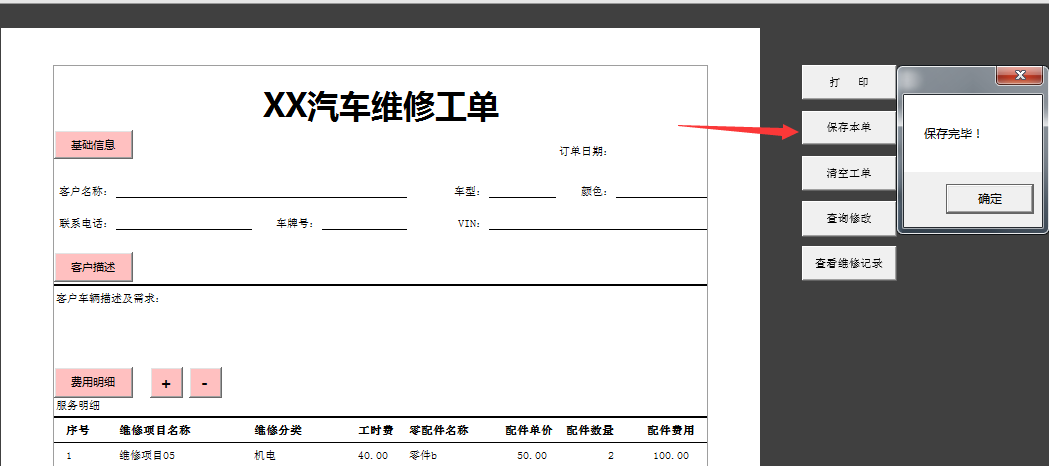This screenshot has height=466, width=1049.
Task: Open 查看维修记录 repair records
Action: point(848,263)
